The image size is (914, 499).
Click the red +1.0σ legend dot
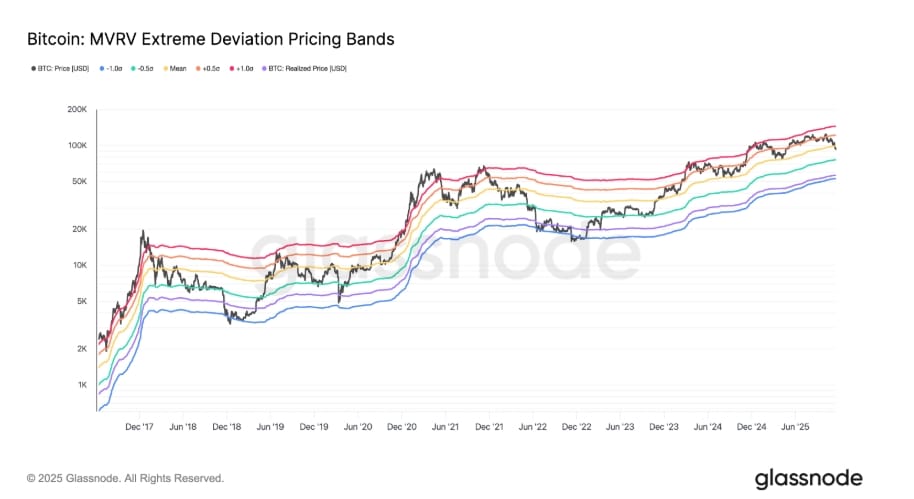(x=232, y=69)
